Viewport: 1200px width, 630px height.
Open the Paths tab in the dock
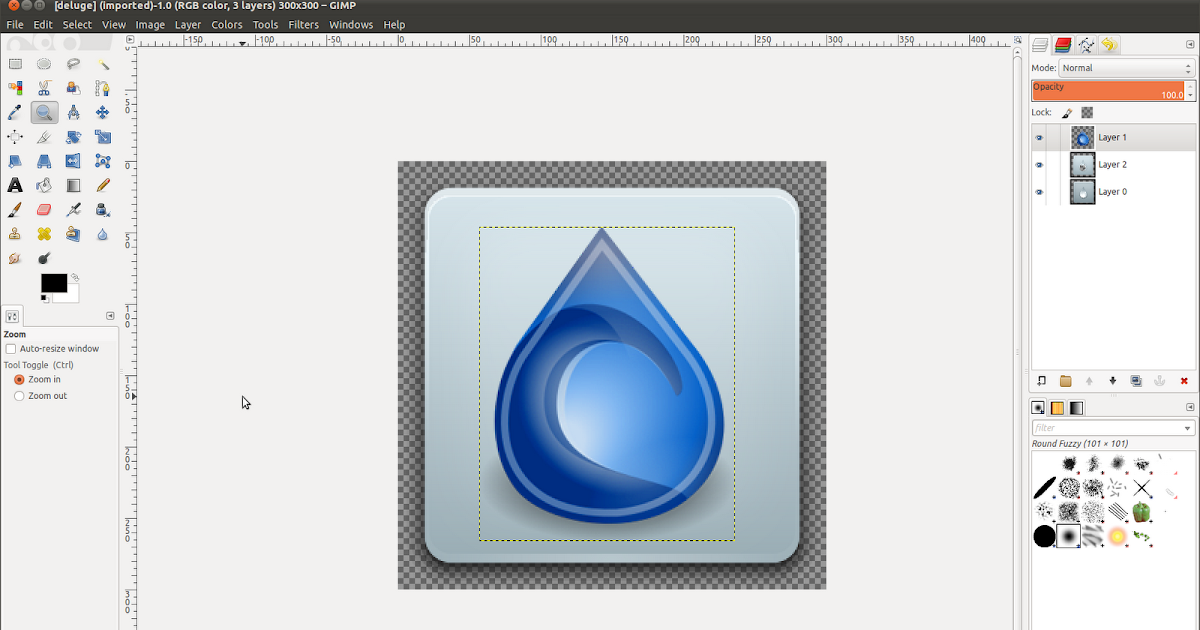point(1086,45)
